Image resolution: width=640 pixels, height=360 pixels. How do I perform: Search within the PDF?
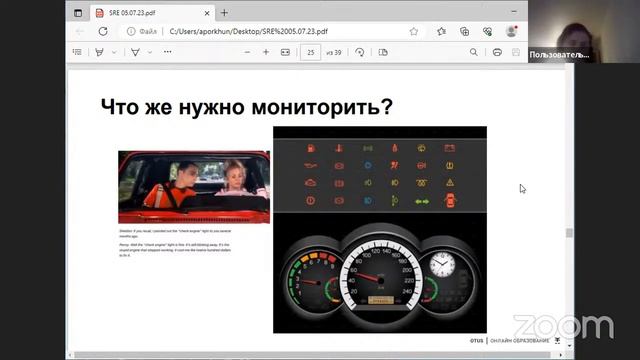(x=473, y=52)
